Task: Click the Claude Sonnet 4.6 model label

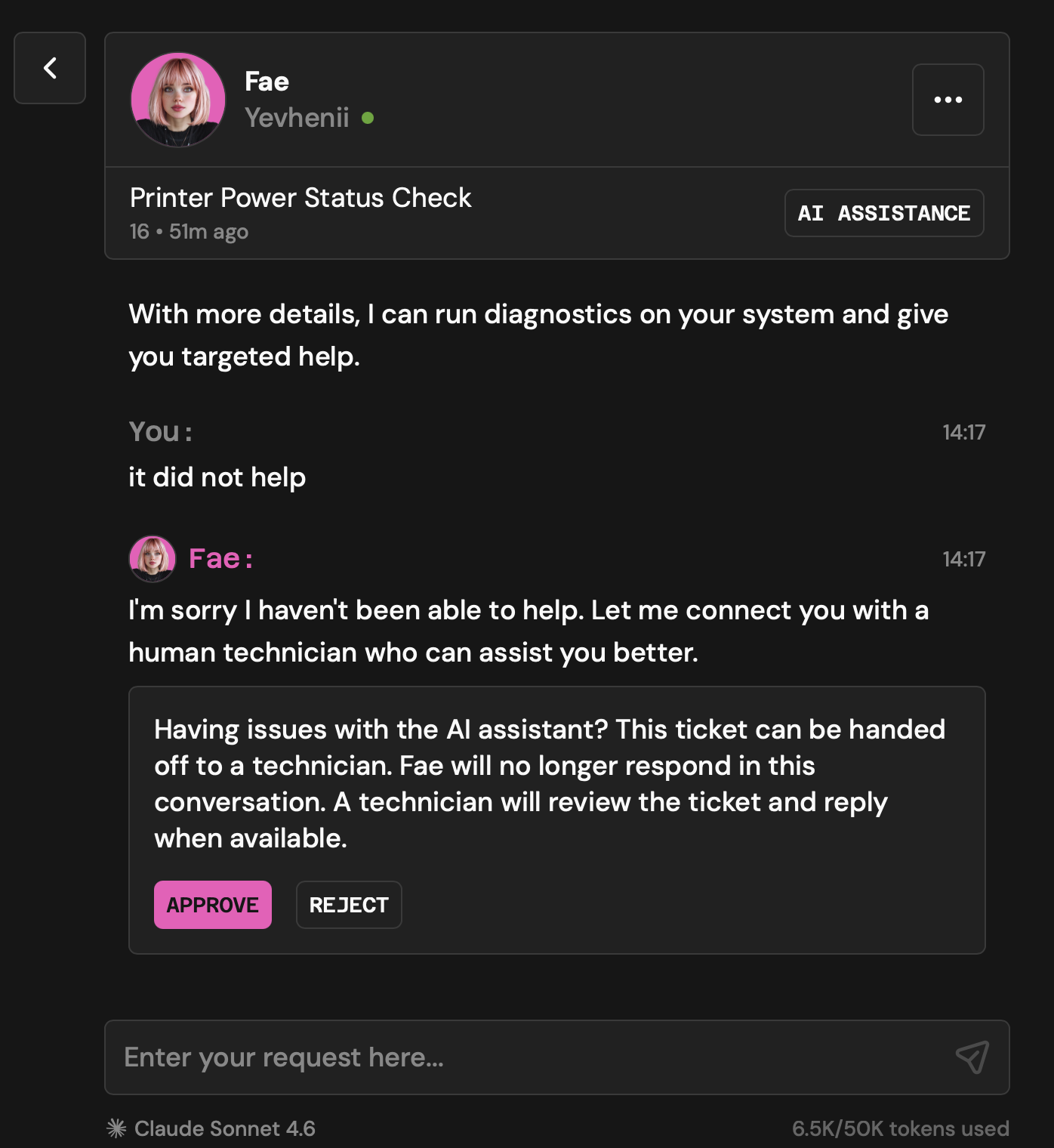Action: 225,1128
